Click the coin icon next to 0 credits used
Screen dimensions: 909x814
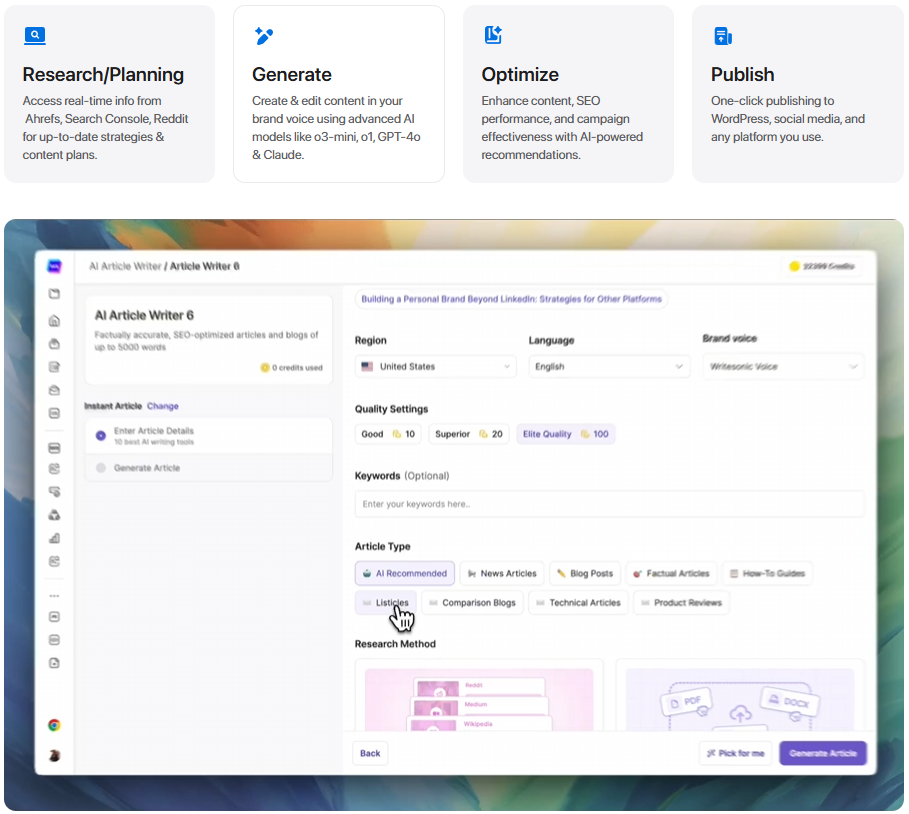pos(265,368)
